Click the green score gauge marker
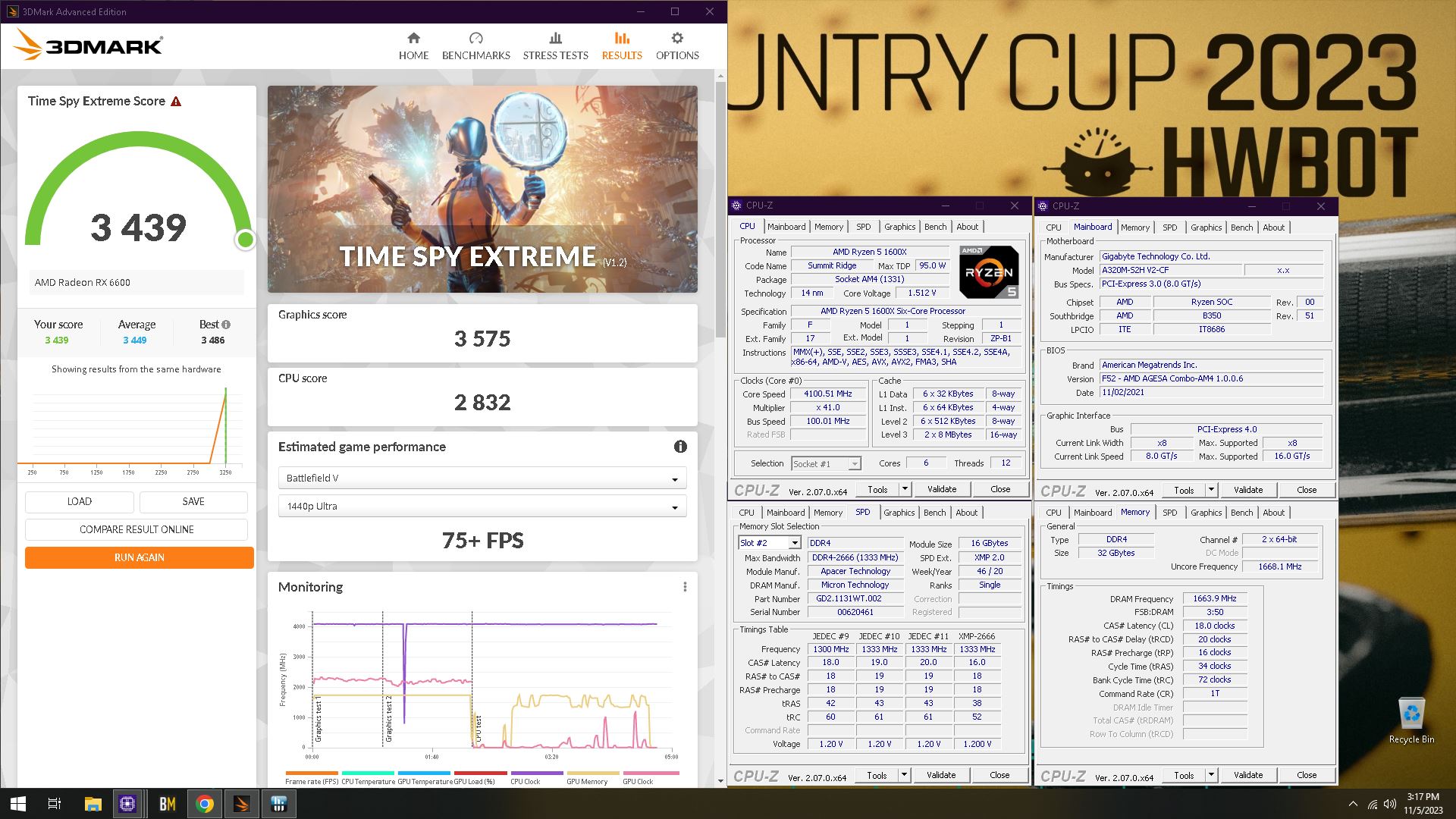Viewport: 1456px width, 819px height. tap(245, 240)
